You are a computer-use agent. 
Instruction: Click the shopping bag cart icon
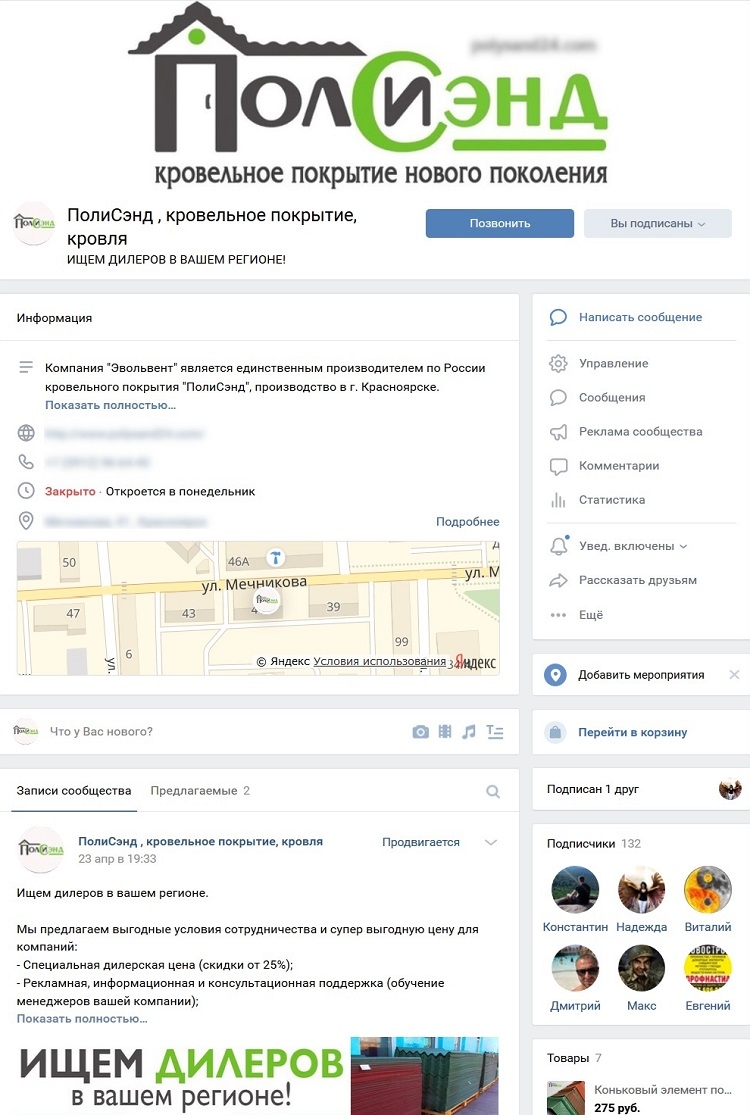tap(555, 732)
